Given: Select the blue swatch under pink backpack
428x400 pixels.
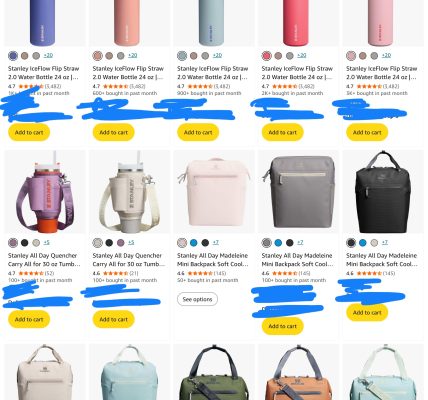Looking at the screenshot, I should point(194,243).
